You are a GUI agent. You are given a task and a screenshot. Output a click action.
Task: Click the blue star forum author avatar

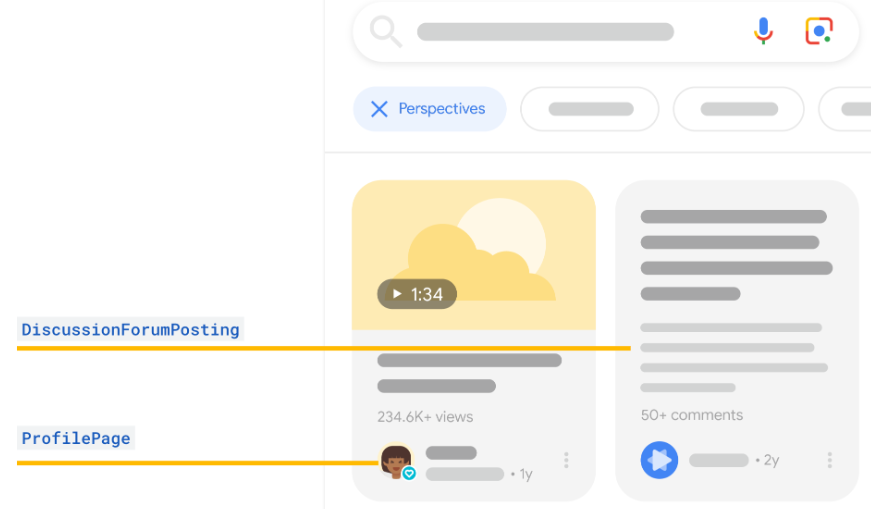659,460
